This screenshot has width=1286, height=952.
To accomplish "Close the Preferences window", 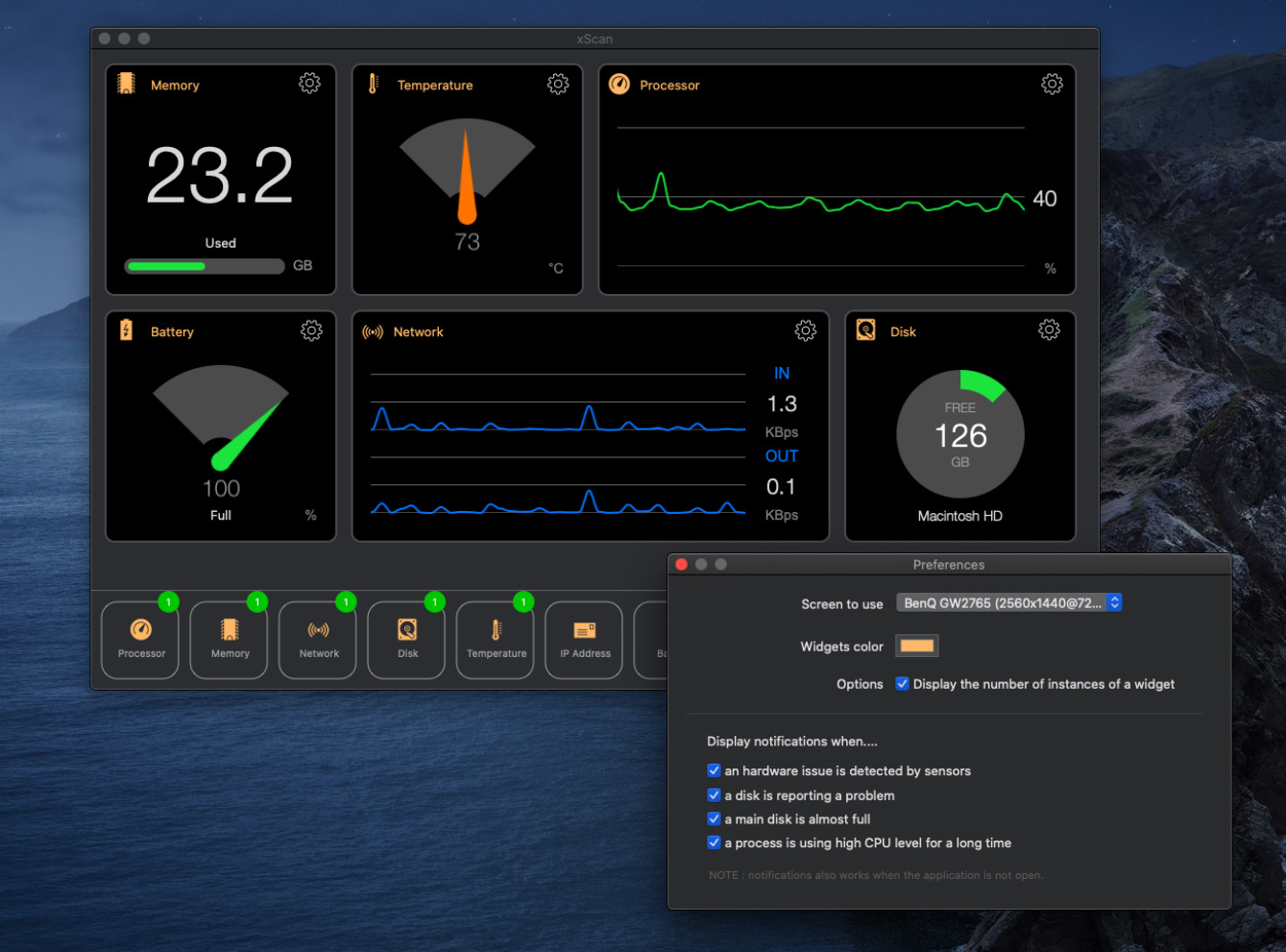I will coord(682,565).
